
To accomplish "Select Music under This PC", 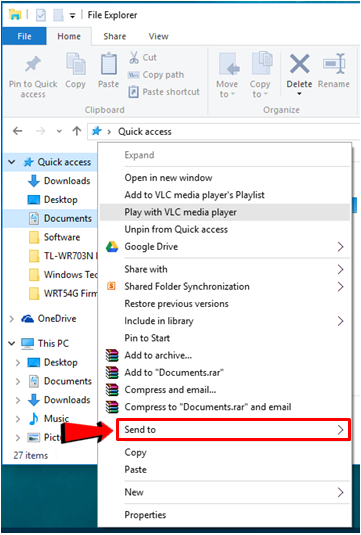I will coord(56,418).
